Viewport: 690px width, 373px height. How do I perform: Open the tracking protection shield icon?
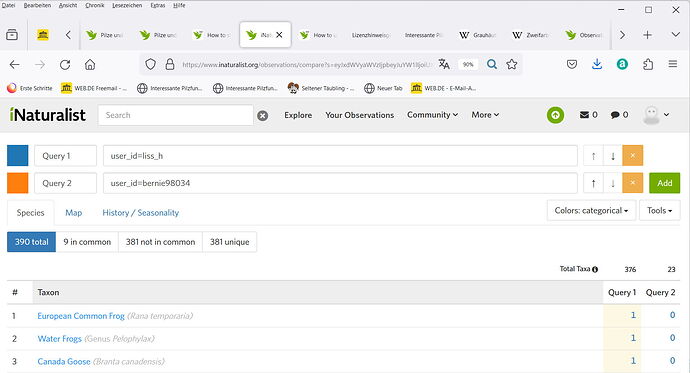[150, 65]
